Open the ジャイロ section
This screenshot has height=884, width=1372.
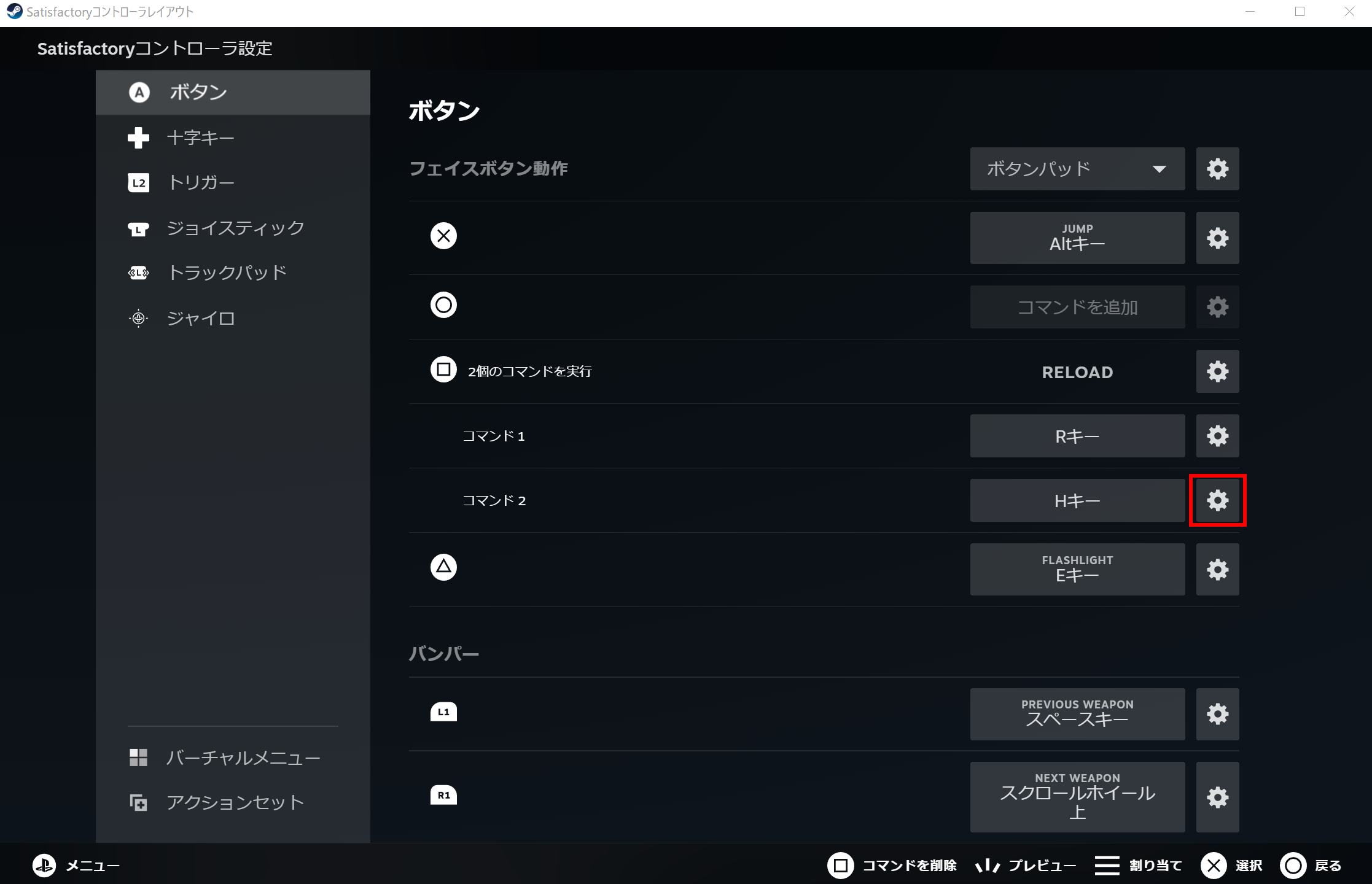[233, 318]
